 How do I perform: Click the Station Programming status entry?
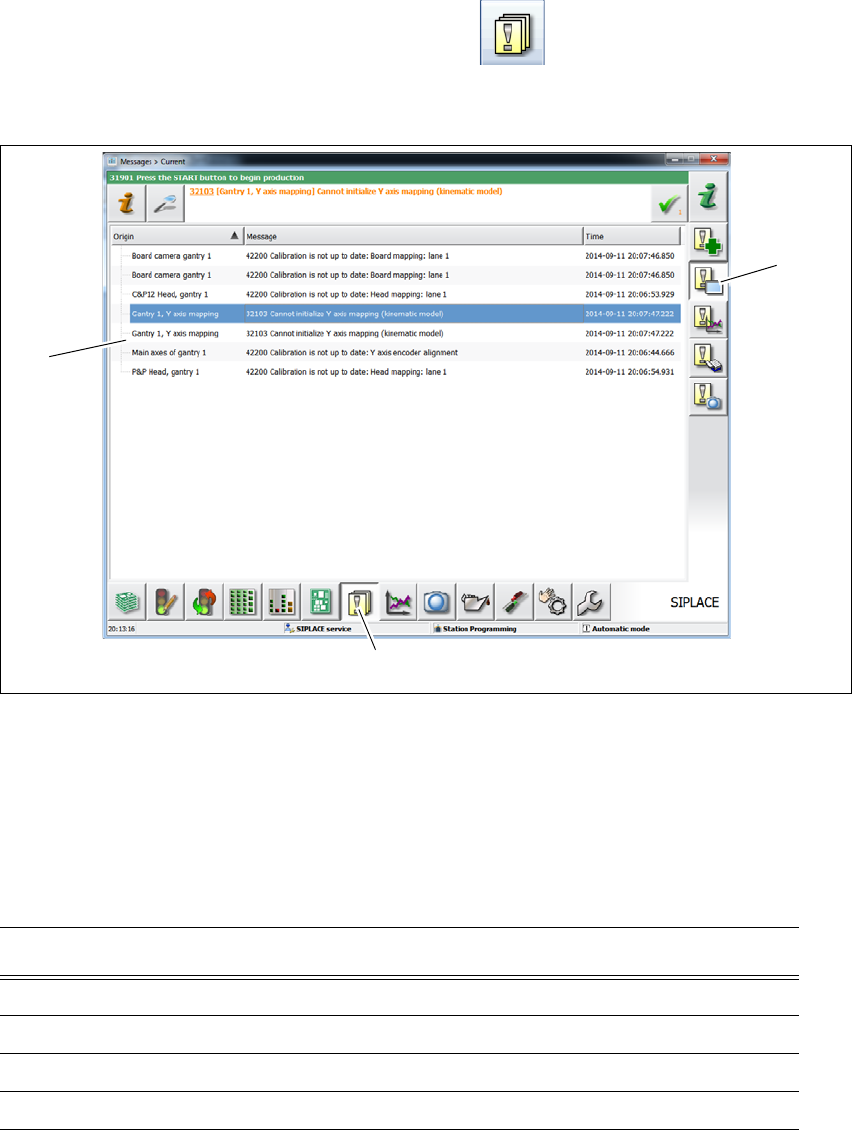tap(475, 629)
